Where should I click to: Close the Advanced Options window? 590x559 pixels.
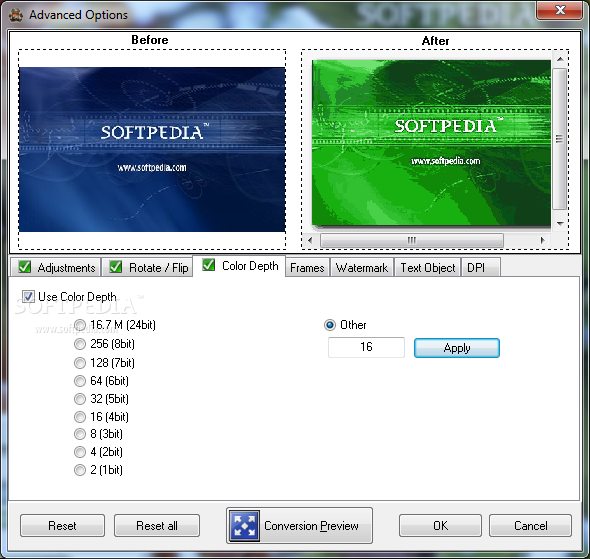(x=560, y=10)
